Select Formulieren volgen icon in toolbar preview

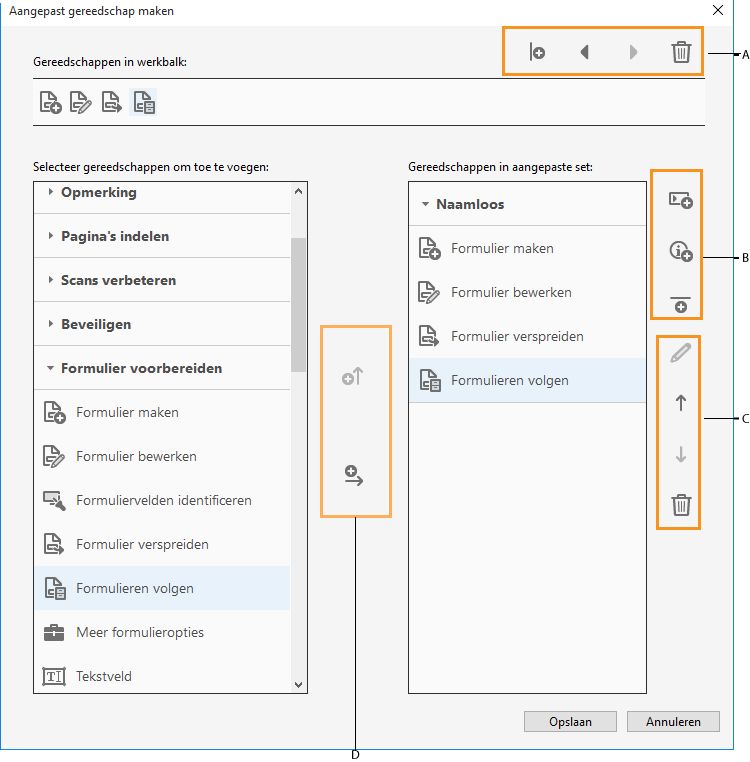(x=144, y=102)
